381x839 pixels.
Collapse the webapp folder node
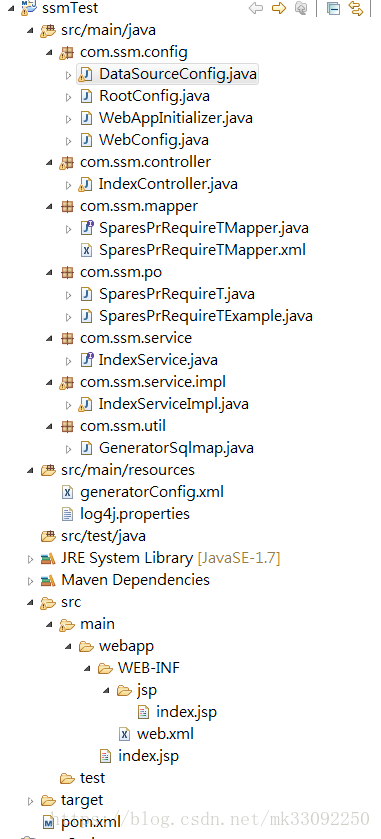[x=68, y=647]
